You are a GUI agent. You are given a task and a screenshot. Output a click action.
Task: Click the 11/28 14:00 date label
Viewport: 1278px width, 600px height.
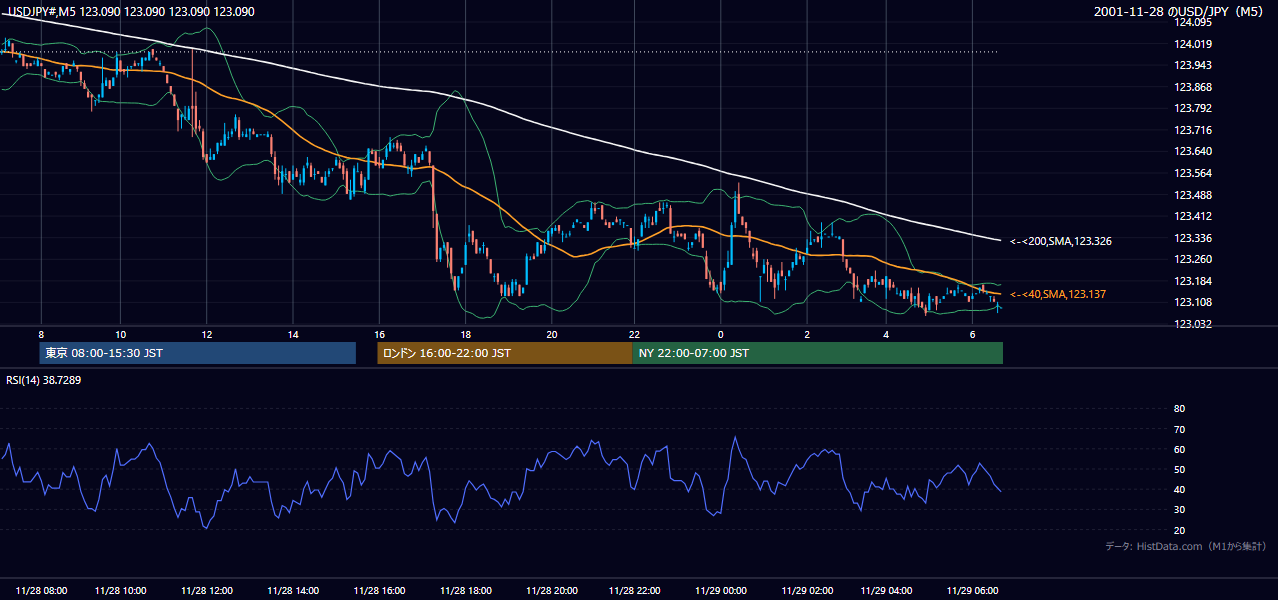point(293,591)
